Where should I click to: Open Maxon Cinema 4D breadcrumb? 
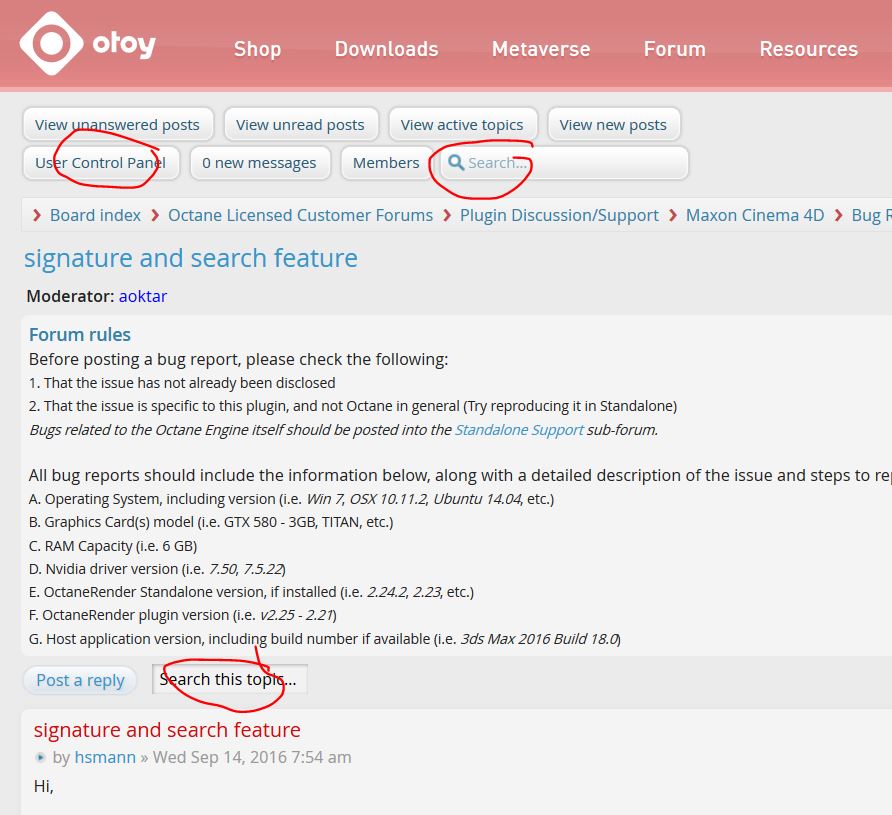click(755, 215)
